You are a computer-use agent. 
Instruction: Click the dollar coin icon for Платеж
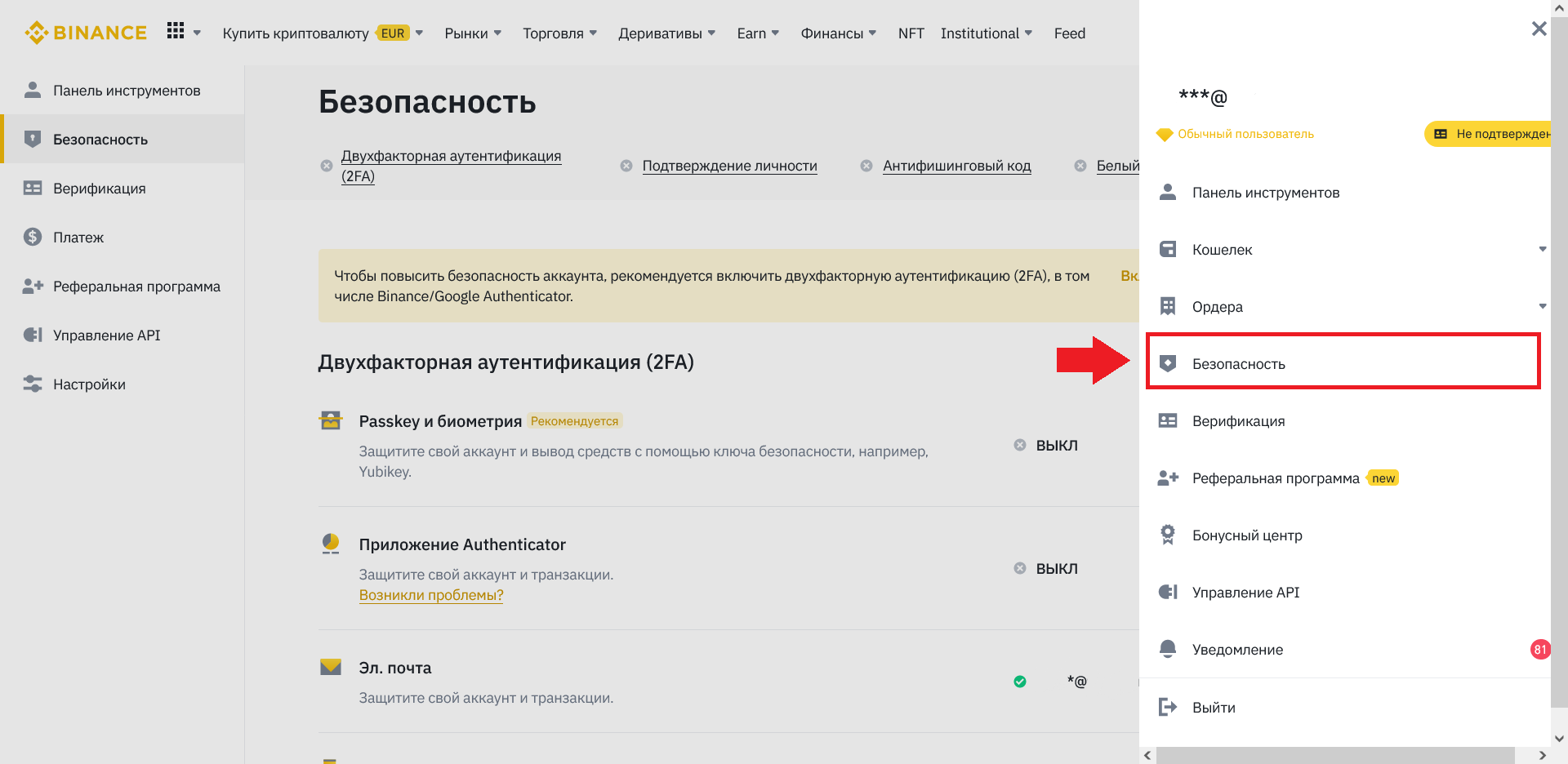[33, 237]
